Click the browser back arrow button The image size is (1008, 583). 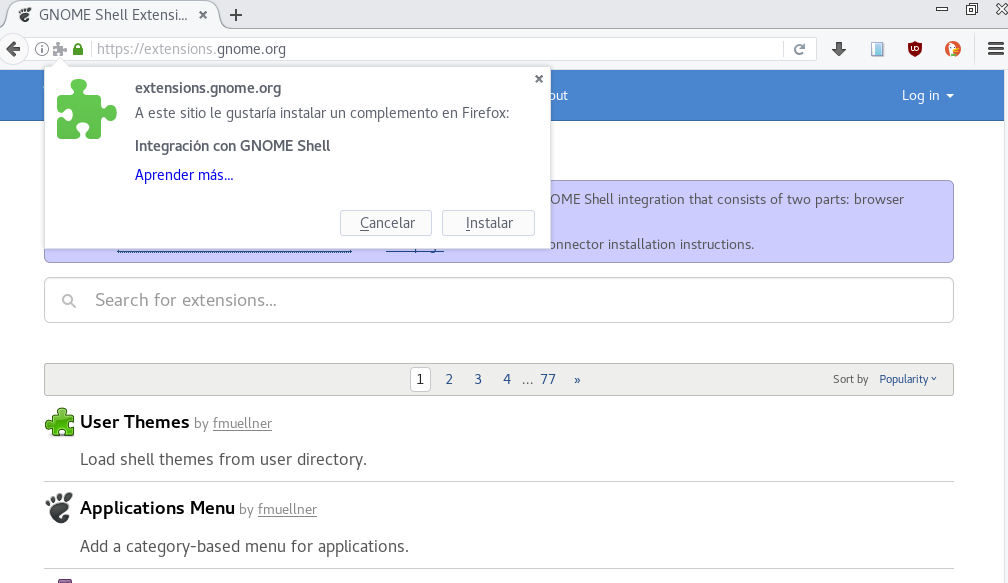click(13, 49)
